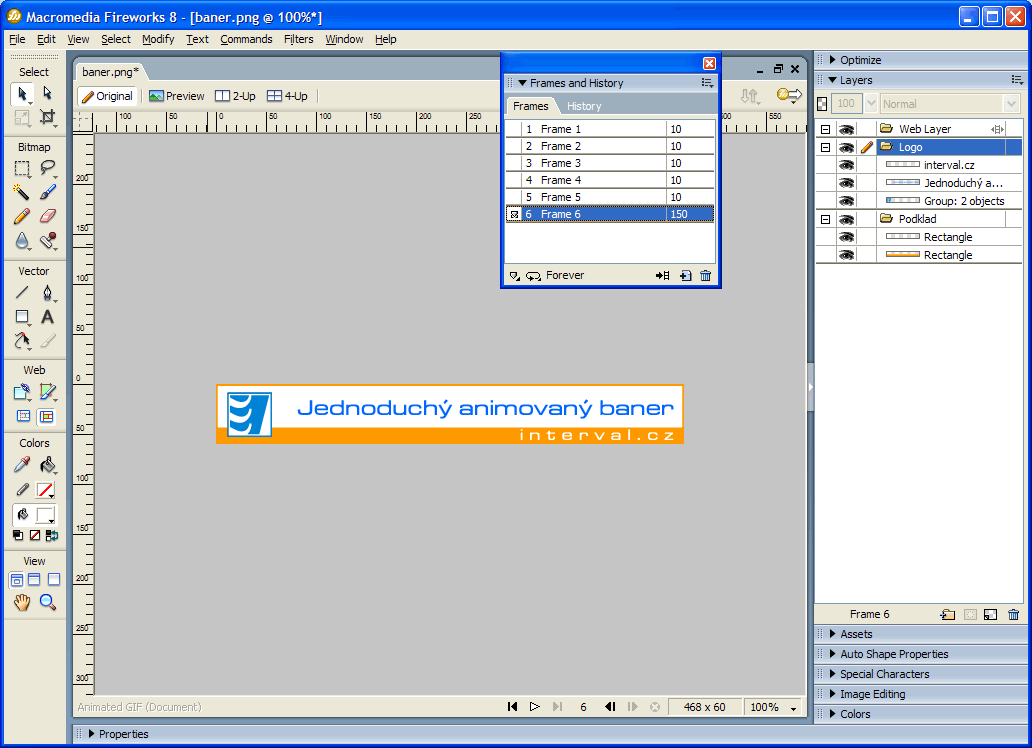Select the Hand tool
Viewport: 1032px width, 748px height.
22,602
